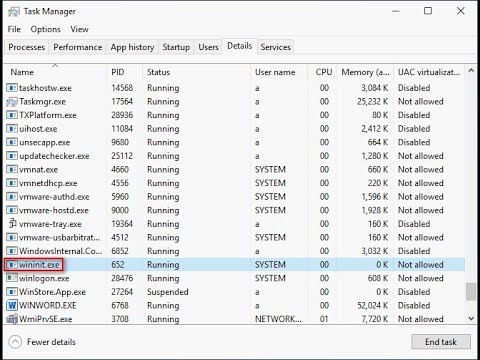Screen dimensions: 480x360
Task: Select PID 652 of wininit.exe
Action: coord(118,265)
